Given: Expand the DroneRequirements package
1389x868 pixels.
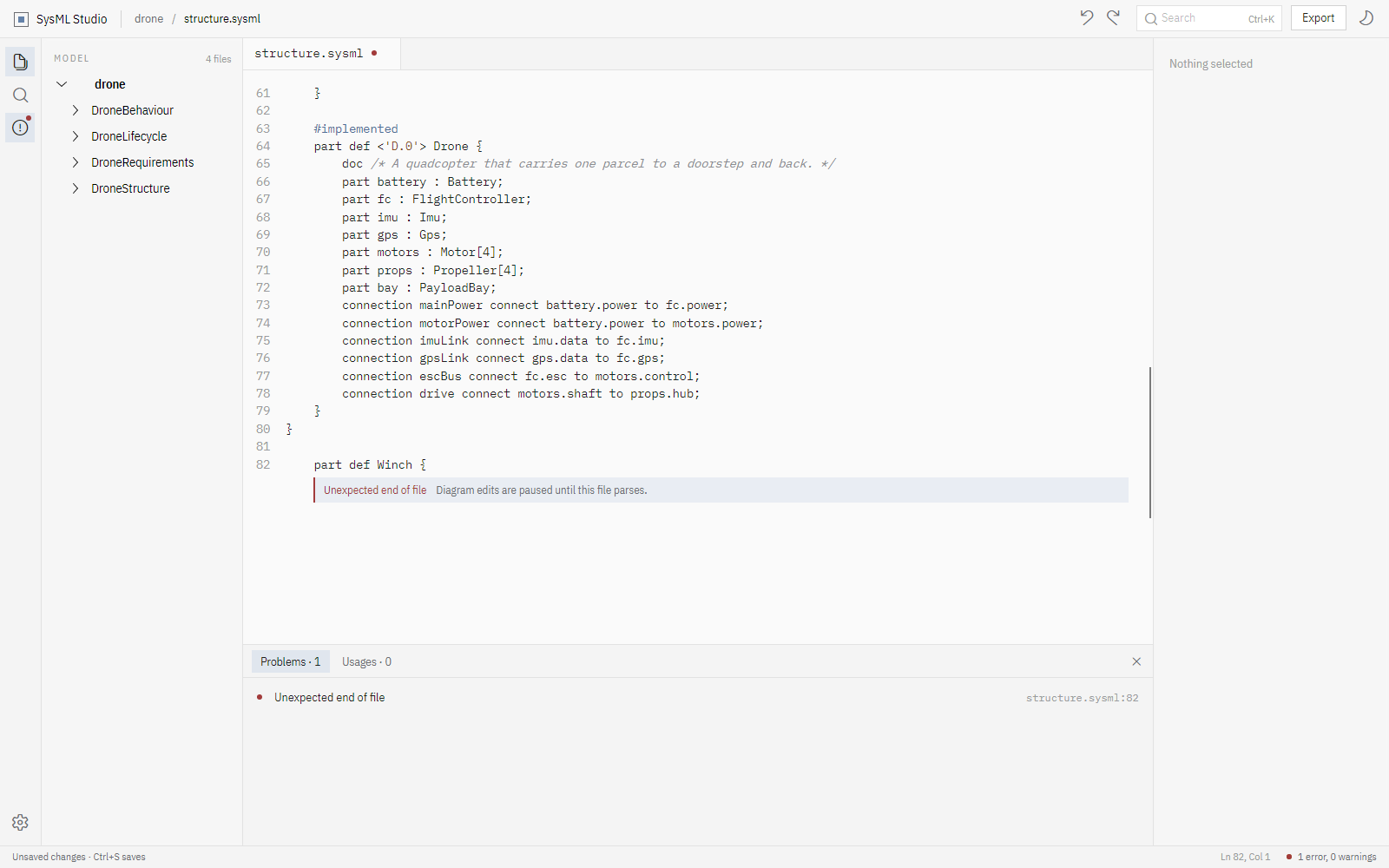Looking at the screenshot, I should (76, 162).
